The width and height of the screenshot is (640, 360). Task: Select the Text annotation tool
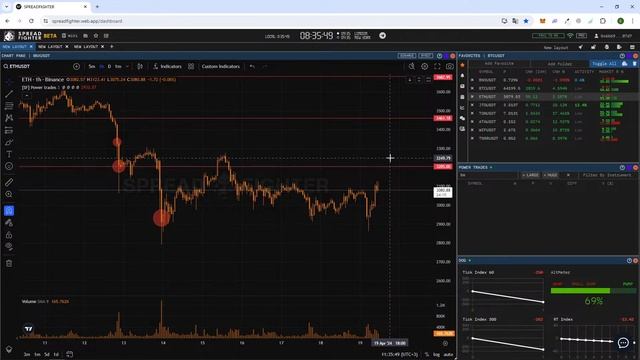point(9,154)
